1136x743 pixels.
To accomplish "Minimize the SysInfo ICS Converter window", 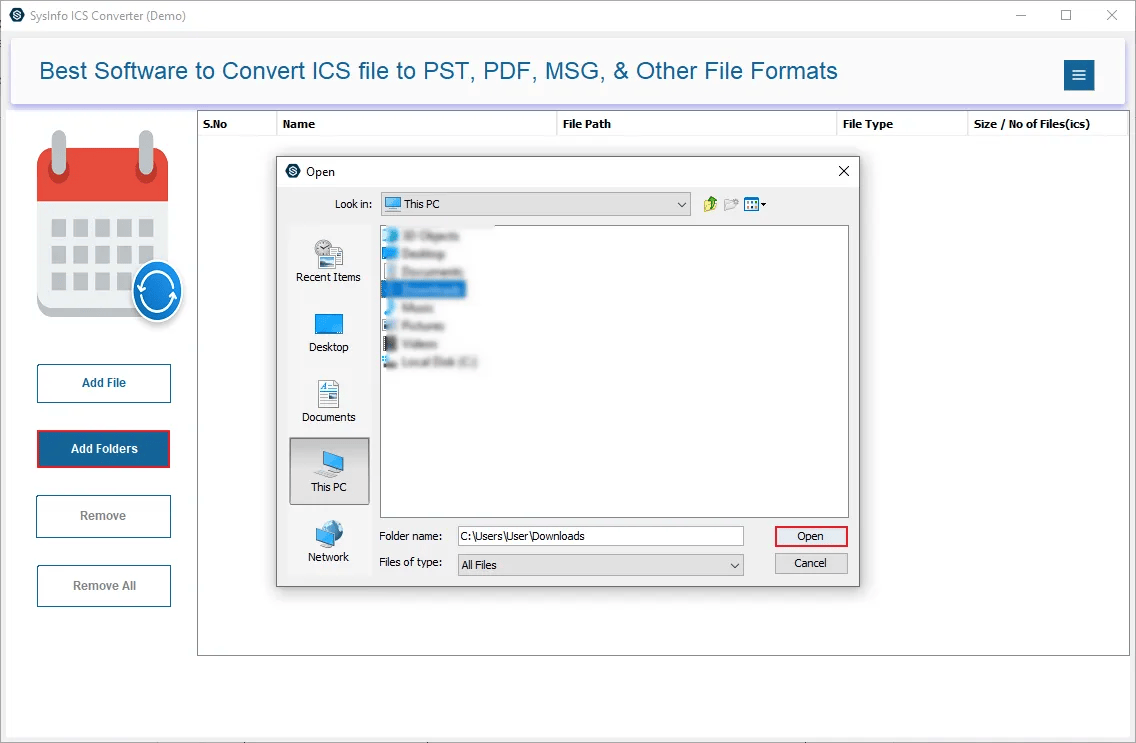I will 1021,15.
